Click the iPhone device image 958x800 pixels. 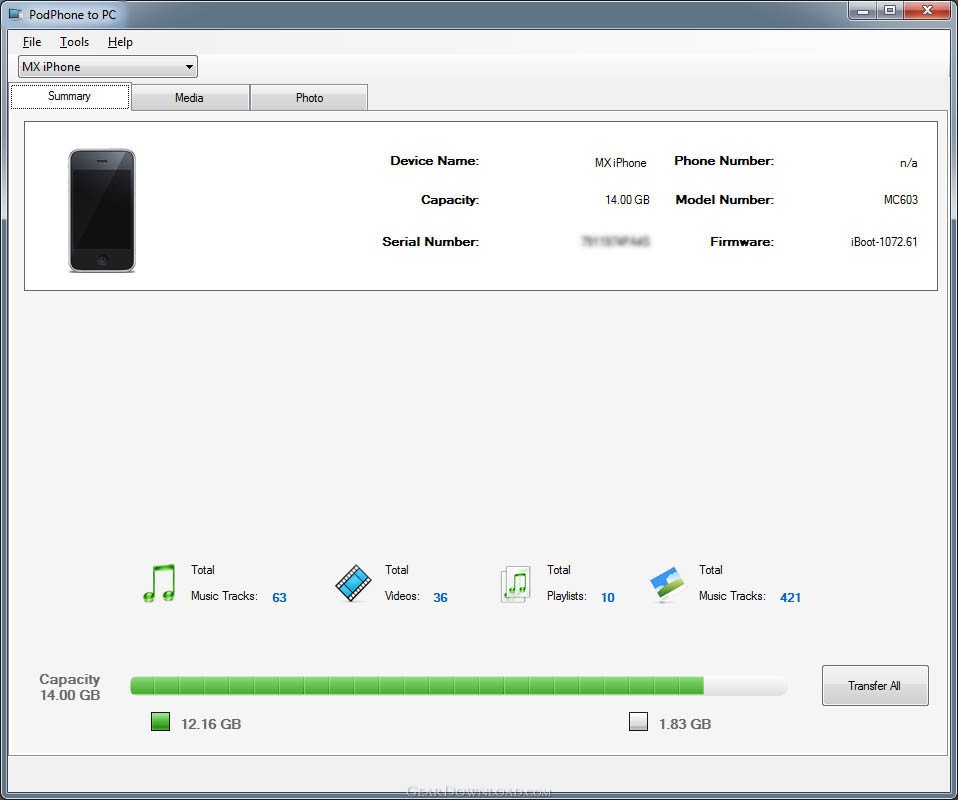(102, 210)
